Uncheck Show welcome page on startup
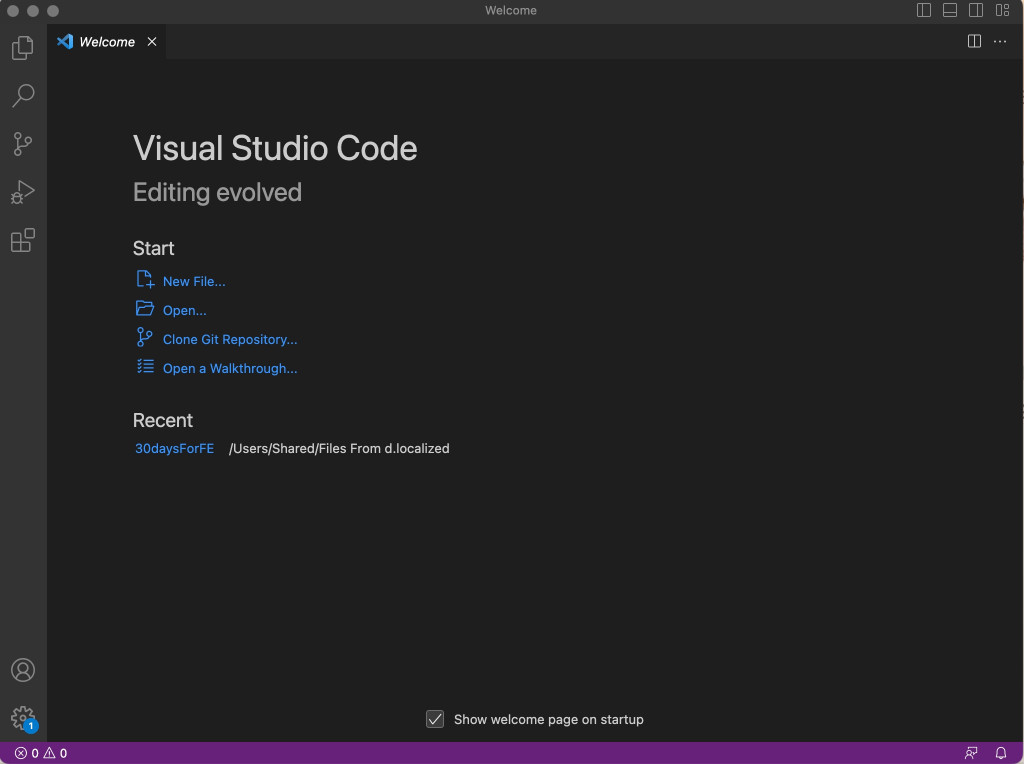The width and height of the screenshot is (1024, 764). (435, 719)
